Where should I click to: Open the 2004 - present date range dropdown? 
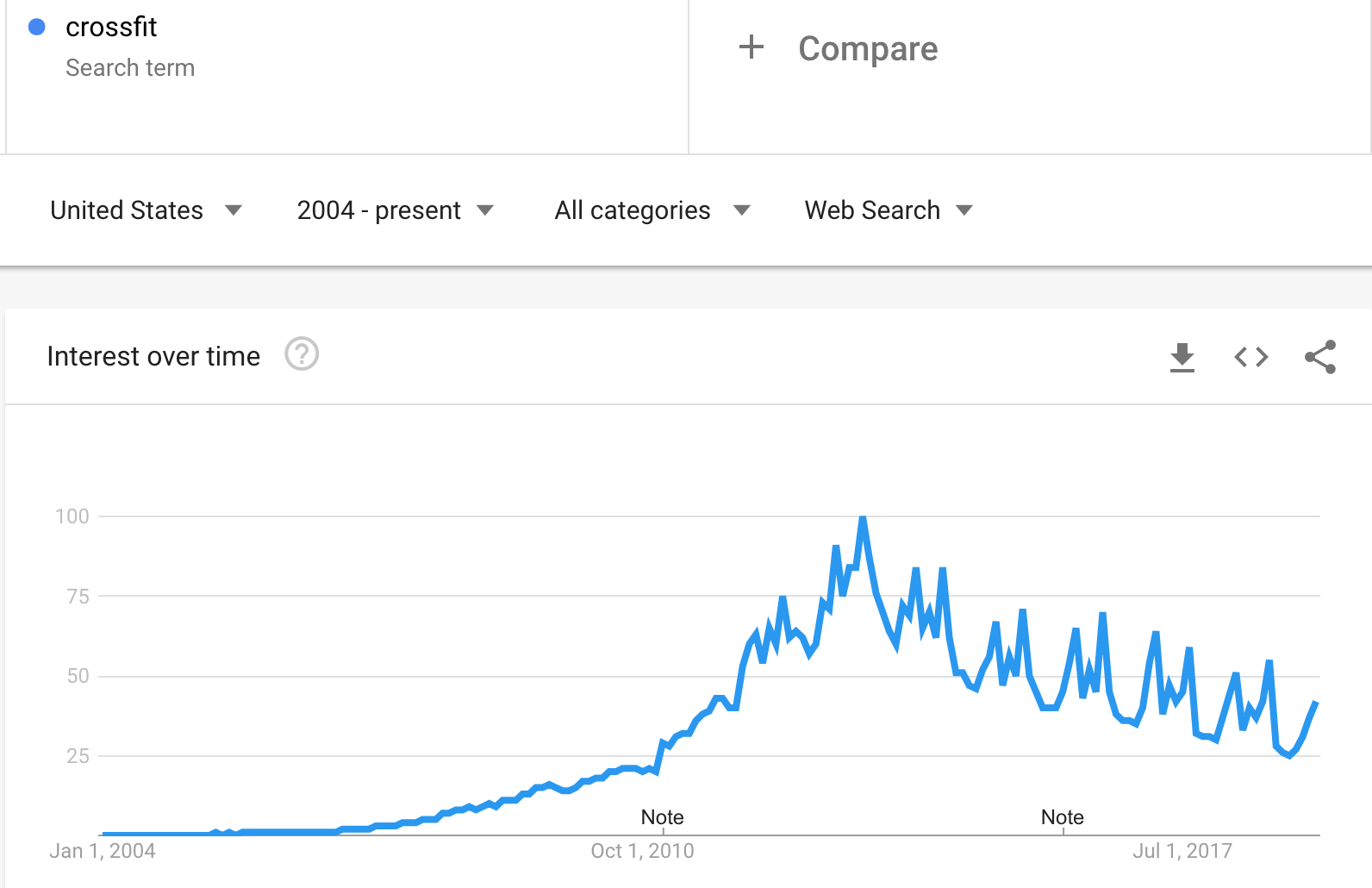pos(395,210)
